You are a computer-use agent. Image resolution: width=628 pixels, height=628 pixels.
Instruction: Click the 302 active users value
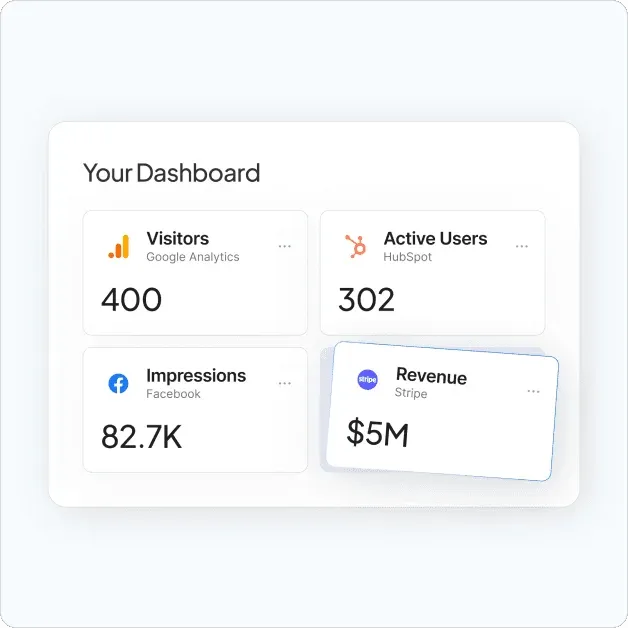click(366, 299)
